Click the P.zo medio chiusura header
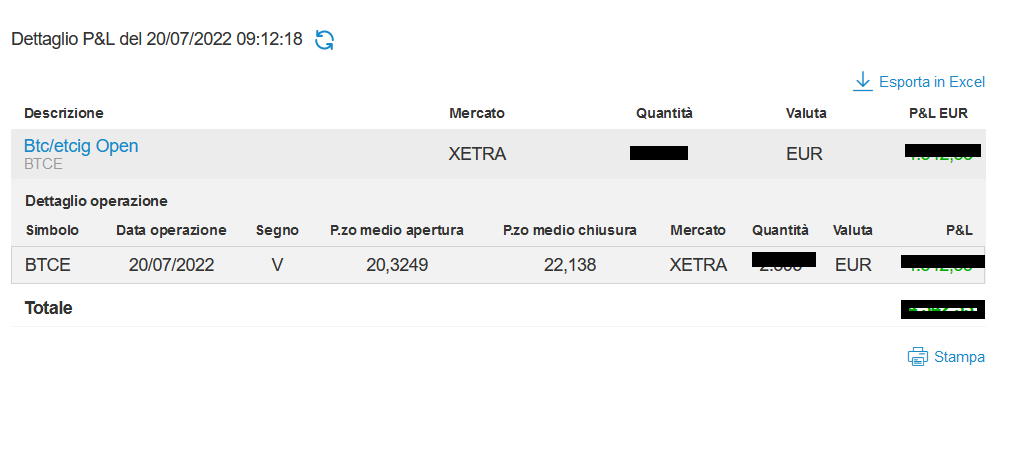 coord(569,230)
